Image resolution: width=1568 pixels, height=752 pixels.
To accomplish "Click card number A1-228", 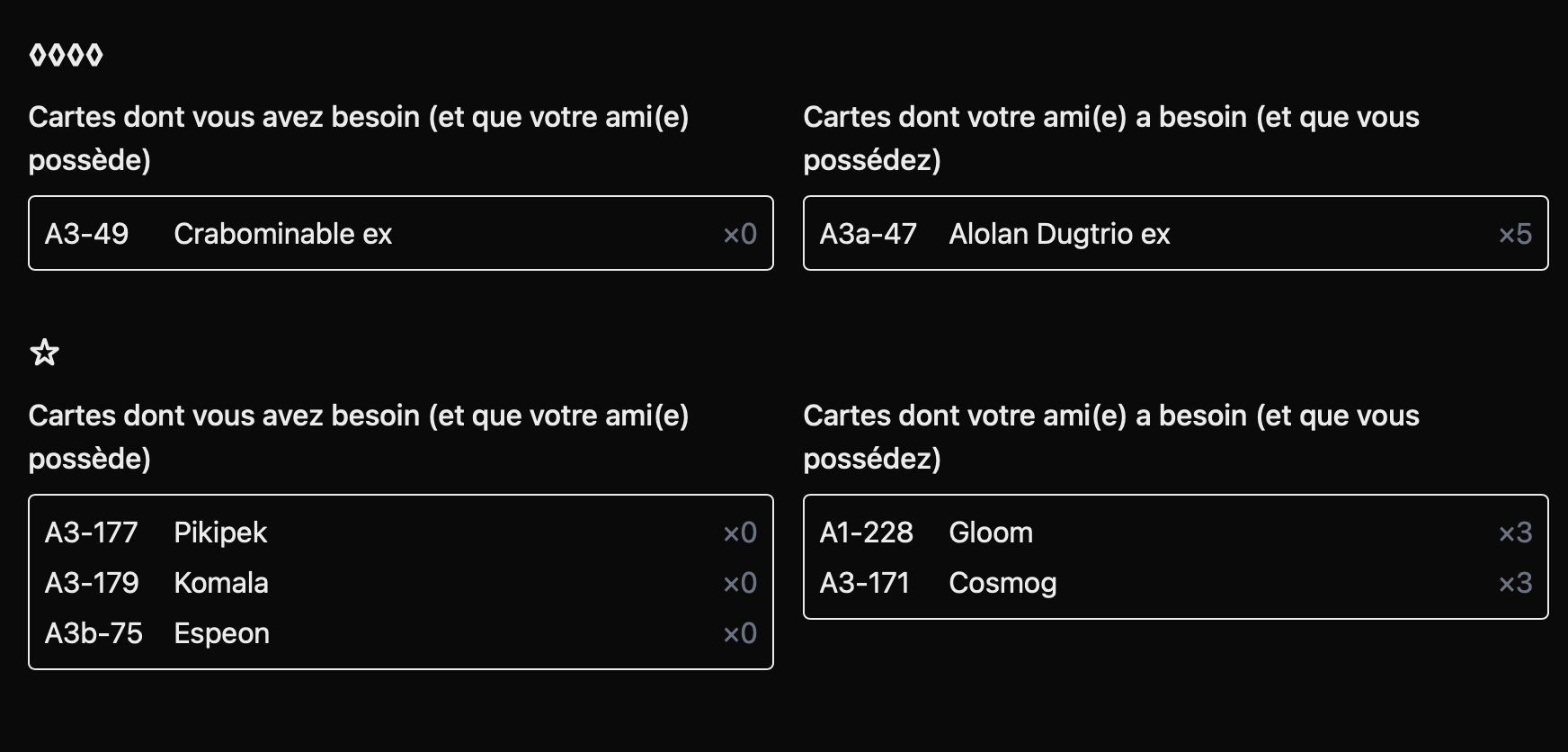I will pyautogui.click(x=867, y=533).
